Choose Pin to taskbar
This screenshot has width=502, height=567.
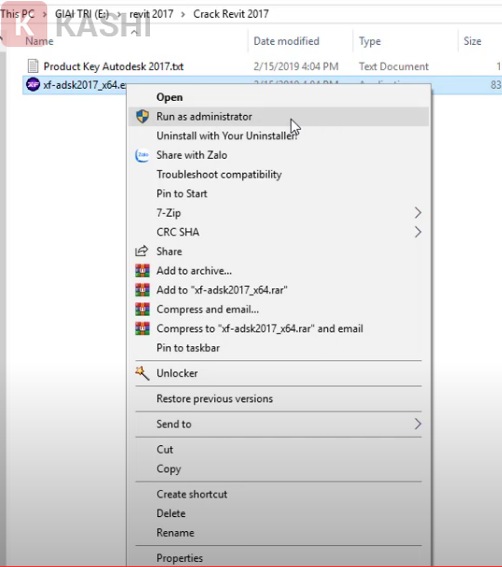click(188, 348)
